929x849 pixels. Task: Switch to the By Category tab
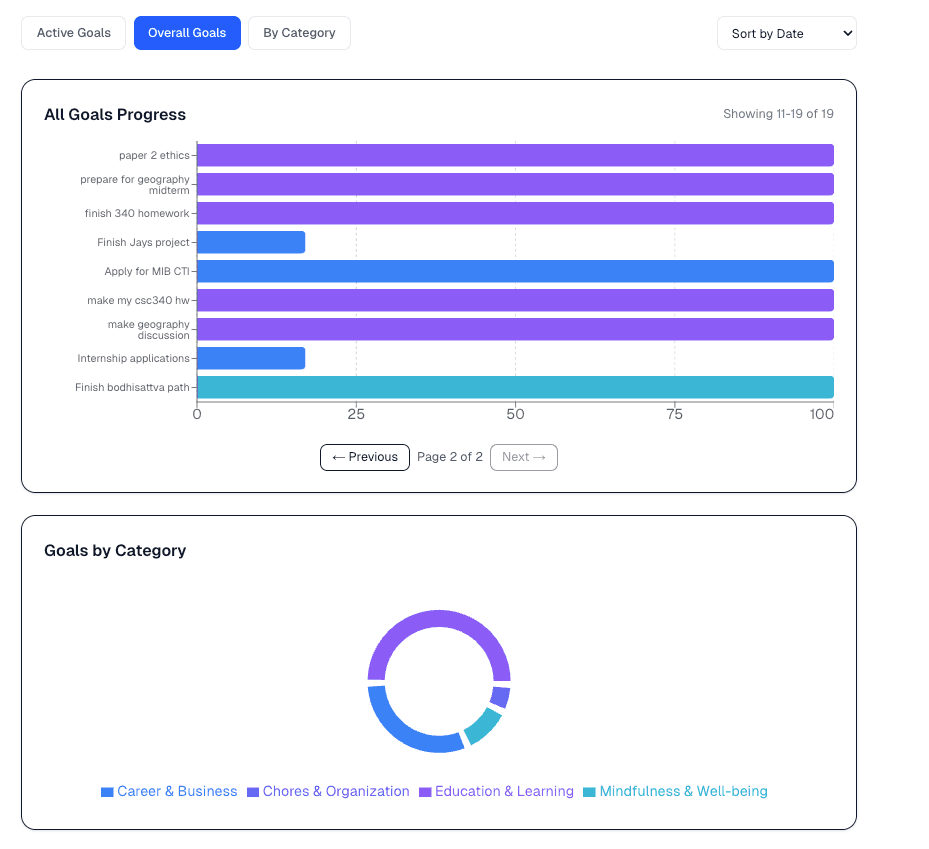299,33
